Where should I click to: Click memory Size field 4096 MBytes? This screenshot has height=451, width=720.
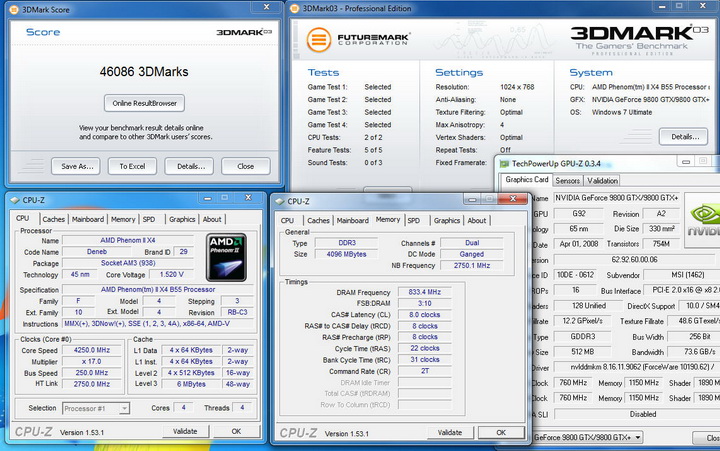point(346,254)
